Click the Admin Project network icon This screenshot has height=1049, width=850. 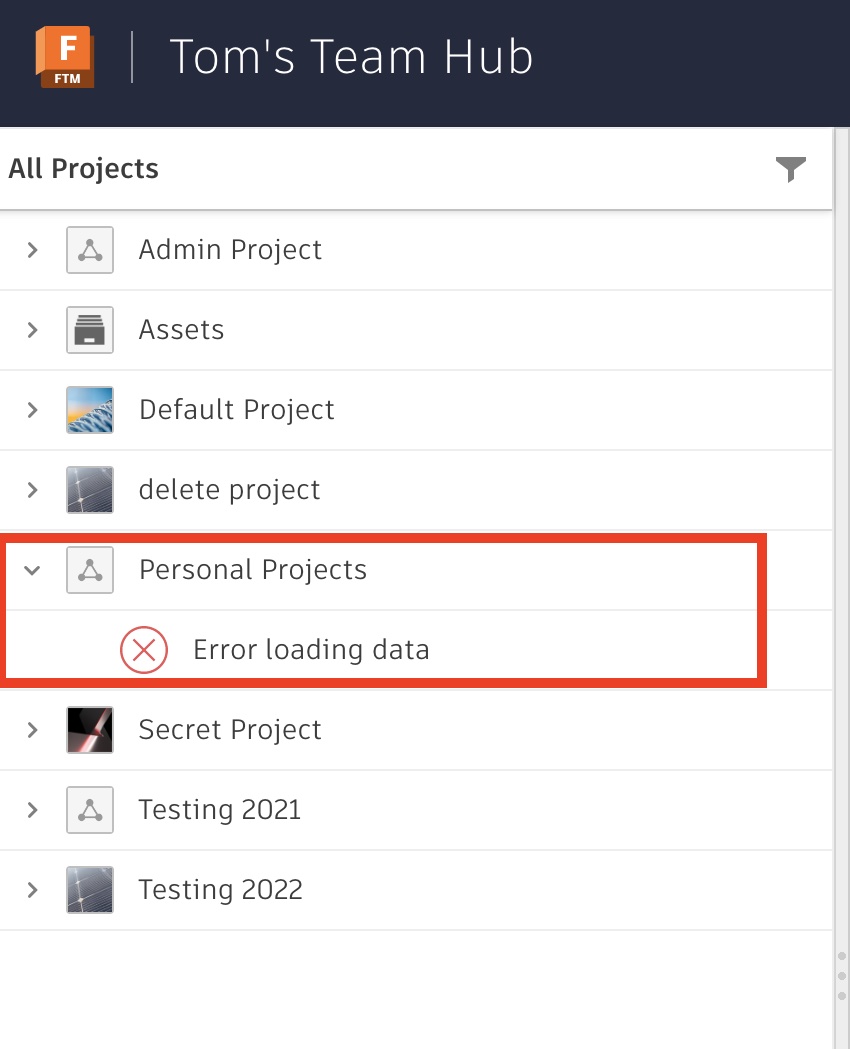90,250
